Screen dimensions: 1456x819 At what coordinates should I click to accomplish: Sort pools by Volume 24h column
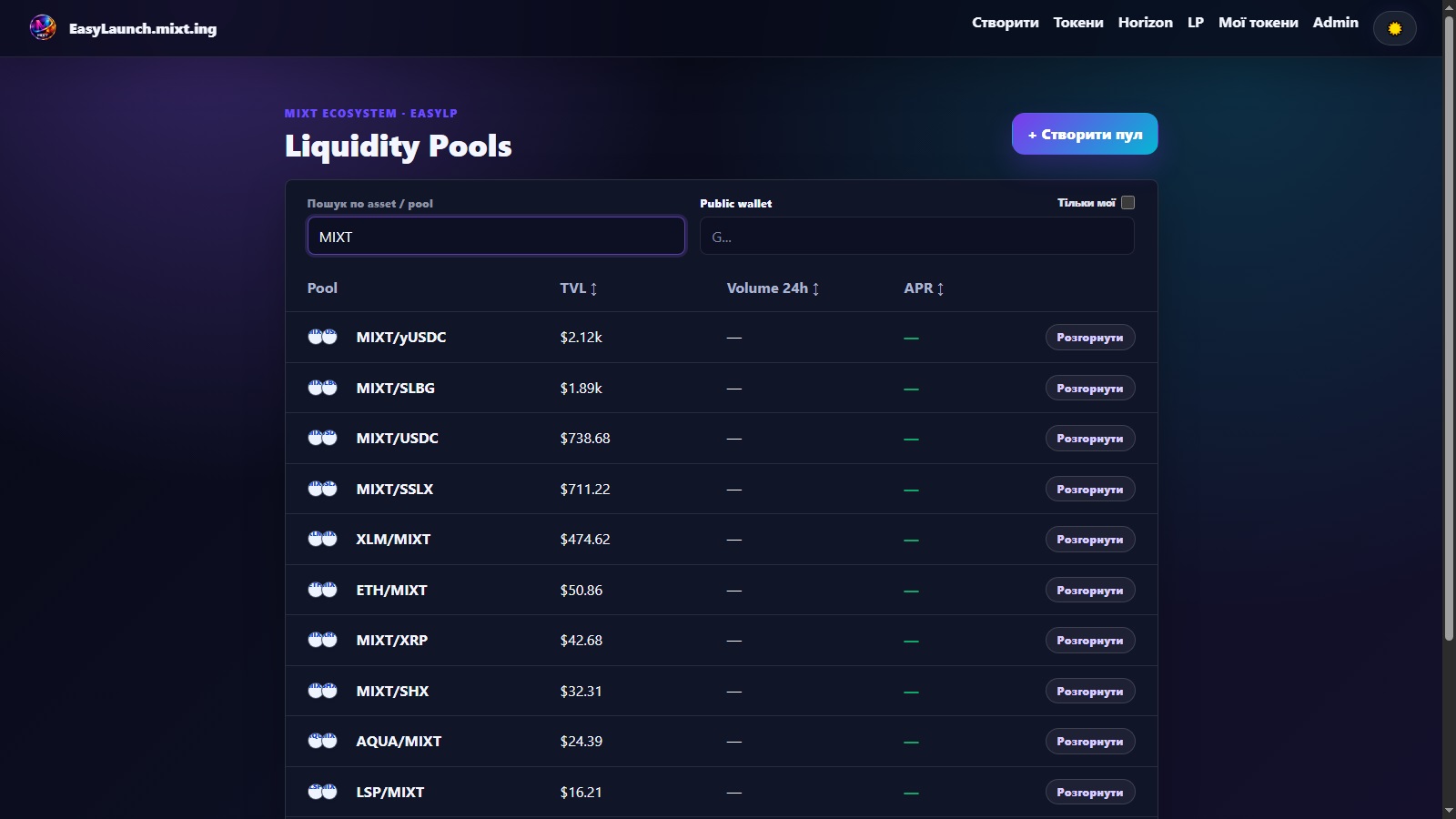coord(773,288)
